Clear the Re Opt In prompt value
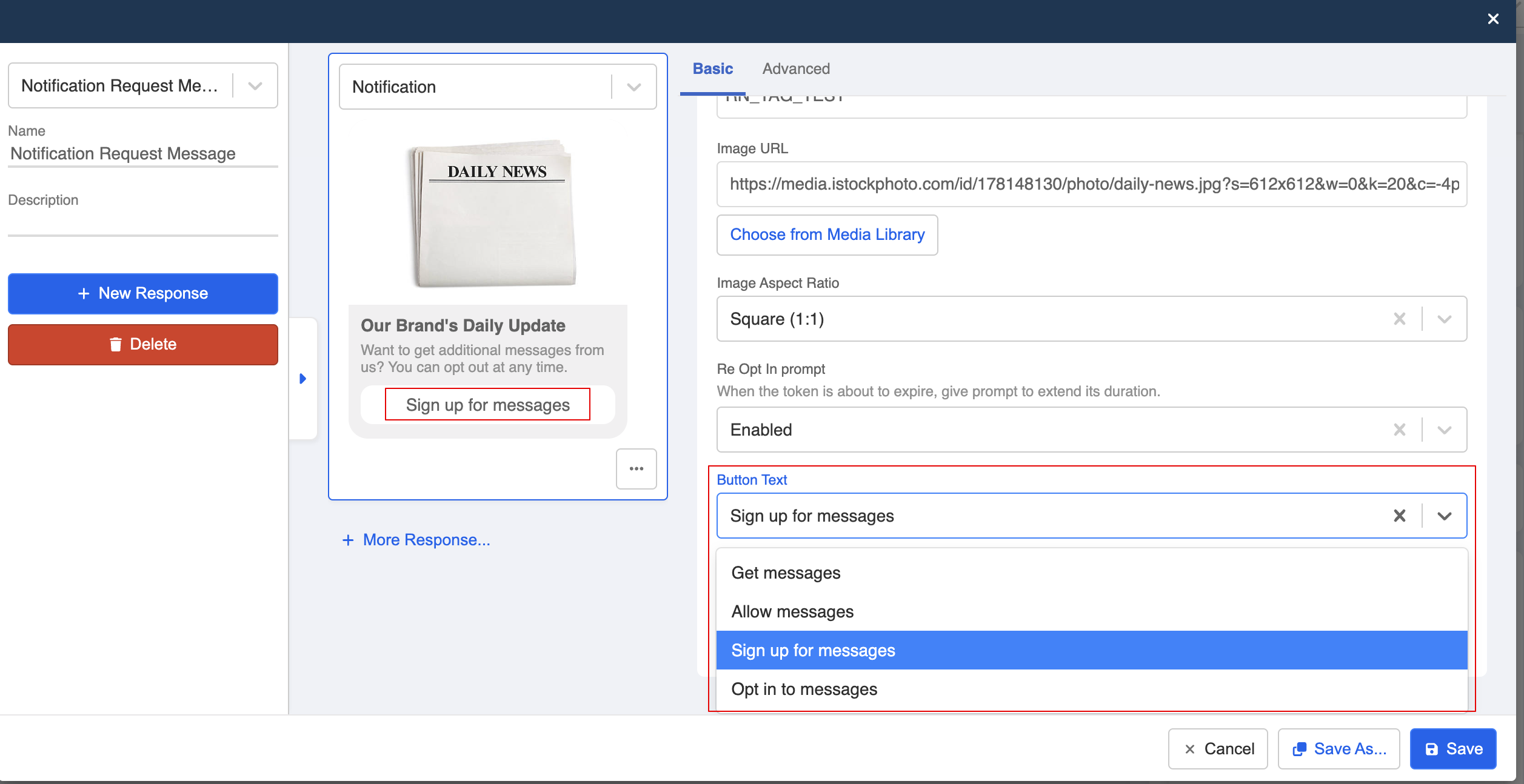 click(x=1399, y=430)
